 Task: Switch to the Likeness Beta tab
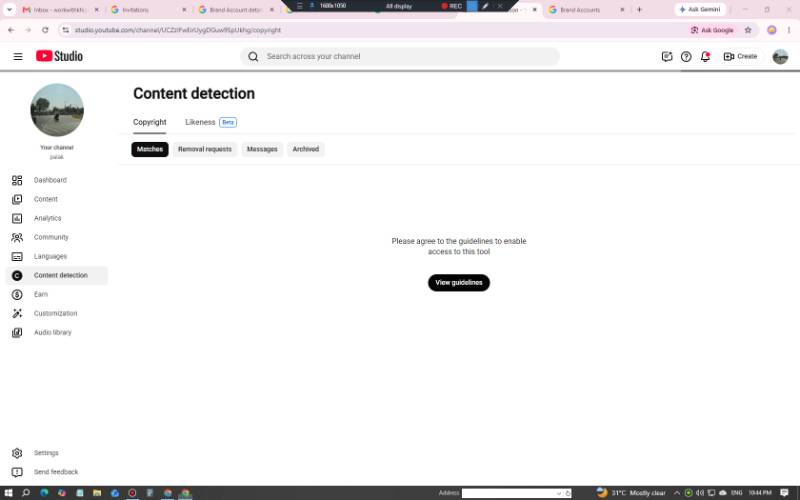[211, 122]
